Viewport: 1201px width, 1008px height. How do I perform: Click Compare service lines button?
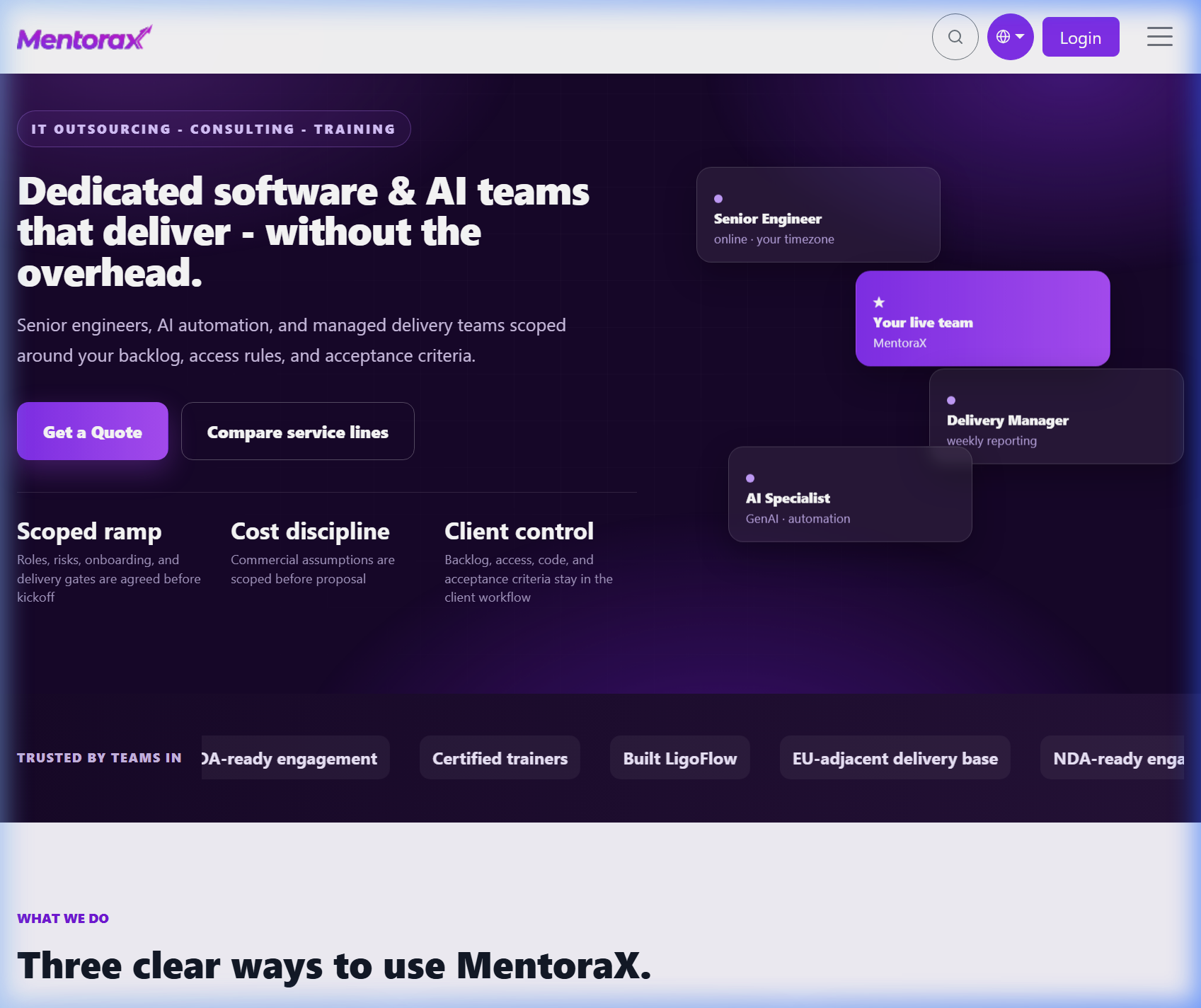[x=298, y=431]
